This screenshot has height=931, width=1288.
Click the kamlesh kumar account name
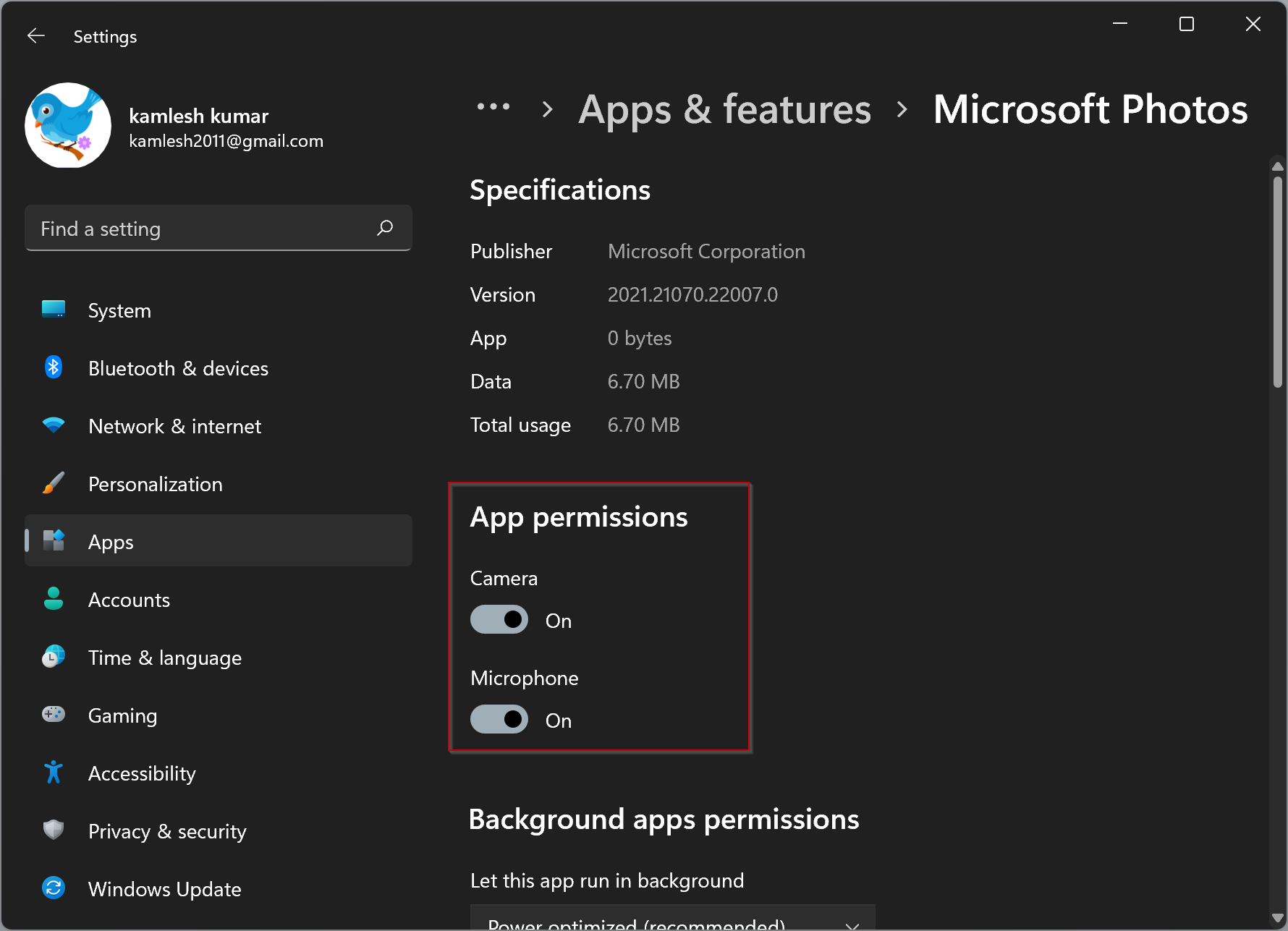coord(199,116)
